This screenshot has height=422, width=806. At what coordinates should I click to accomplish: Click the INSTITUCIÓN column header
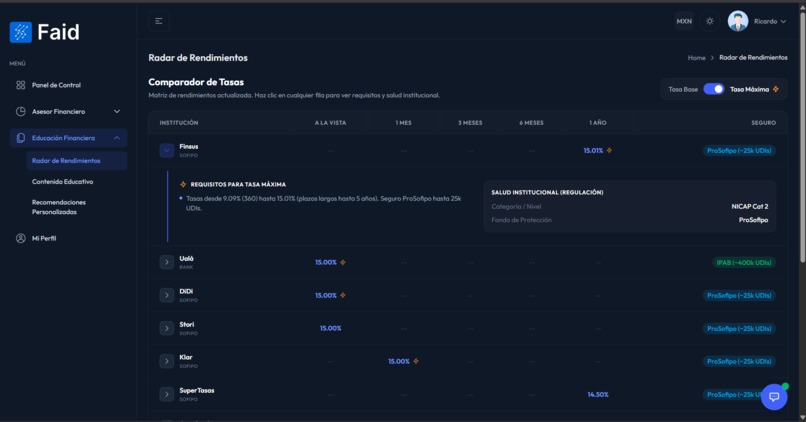[179, 123]
